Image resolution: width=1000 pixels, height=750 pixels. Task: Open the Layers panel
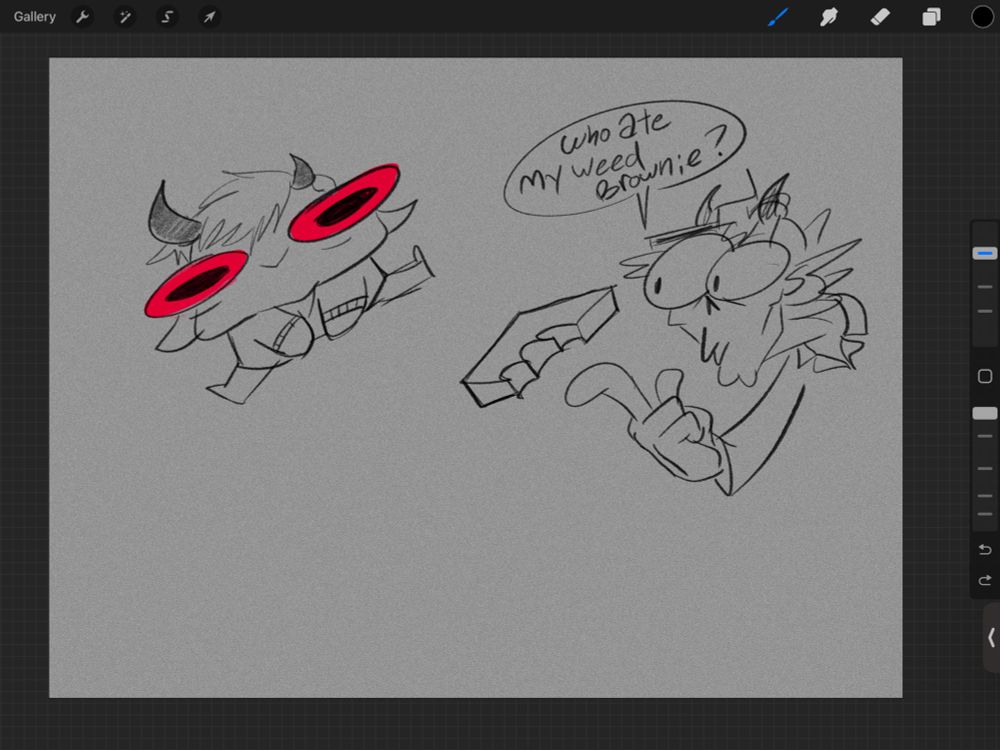(x=931, y=17)
